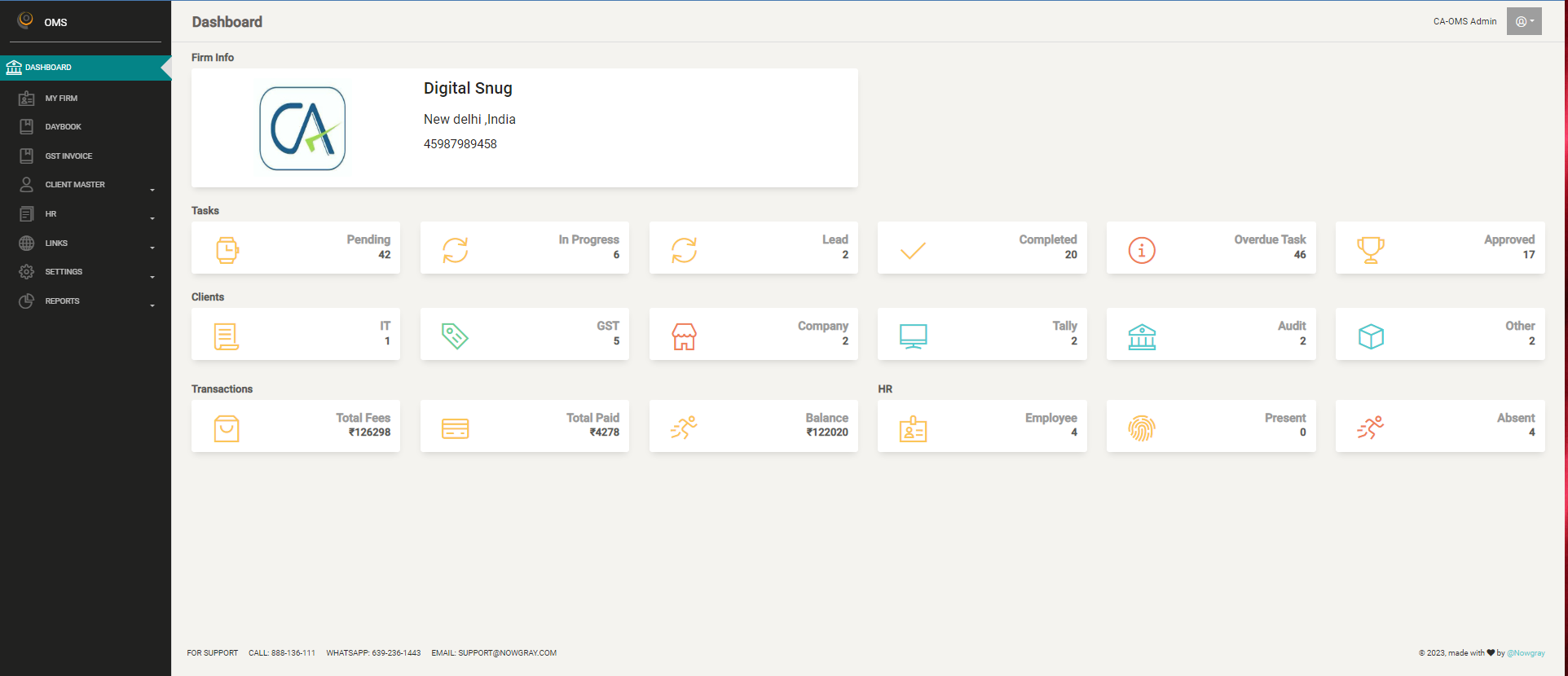Click the WhatsApp number 639-236-1443

coord(396,653)
